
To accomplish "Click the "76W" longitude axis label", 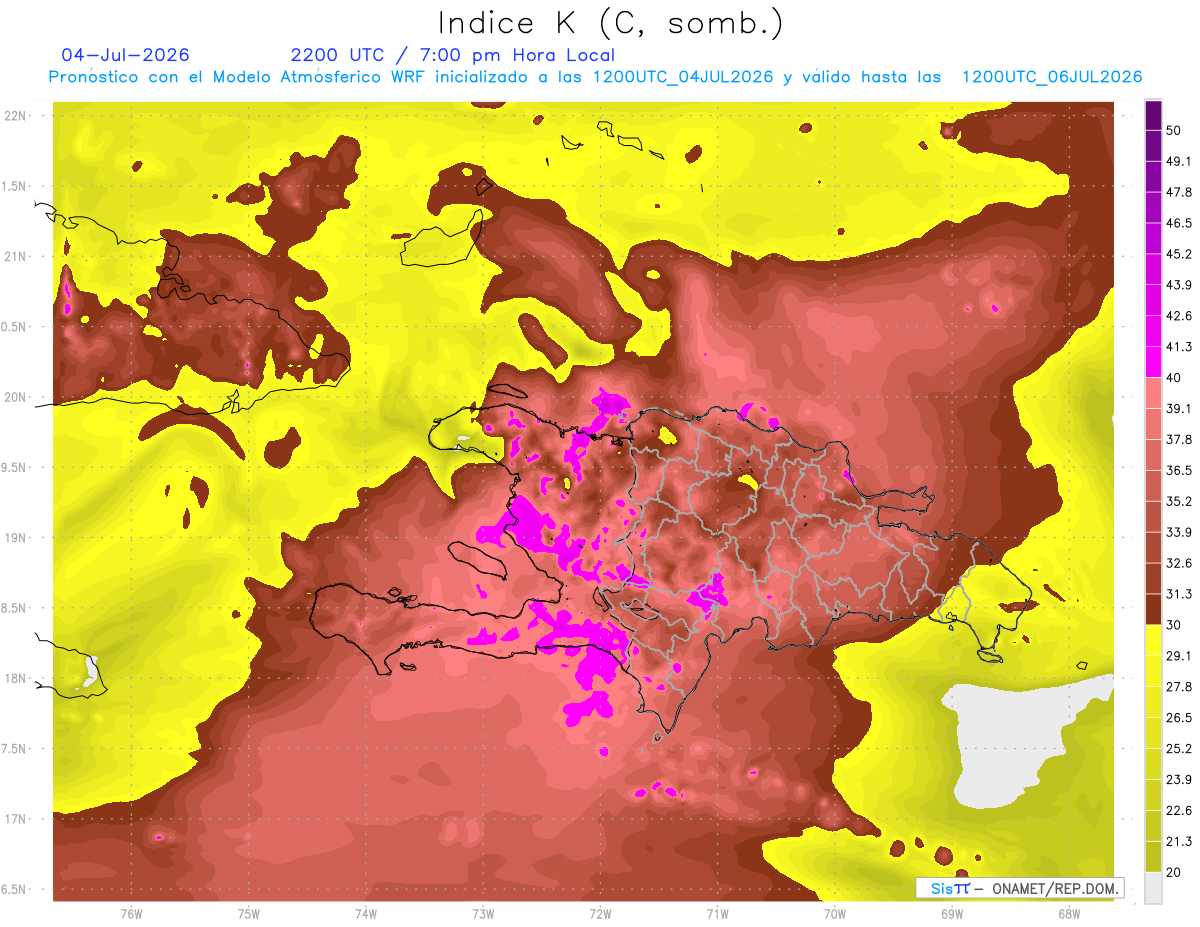I will tap(132, 914).
